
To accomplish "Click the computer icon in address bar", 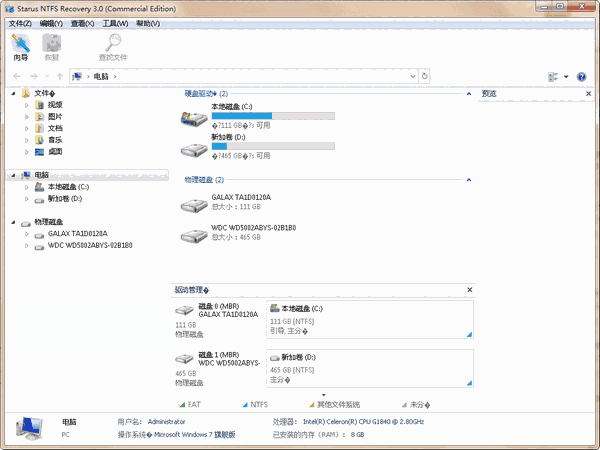I will 77,77.
